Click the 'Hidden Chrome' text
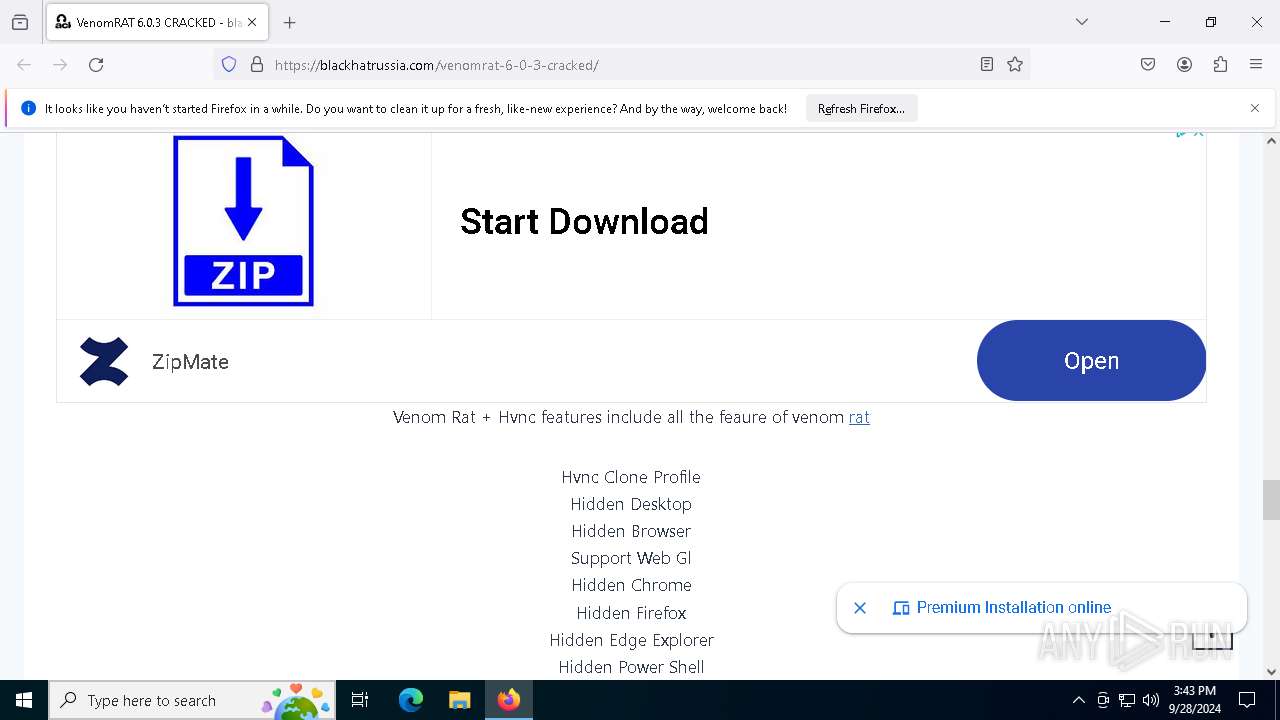1280x720 pixels. pos(631,585)
